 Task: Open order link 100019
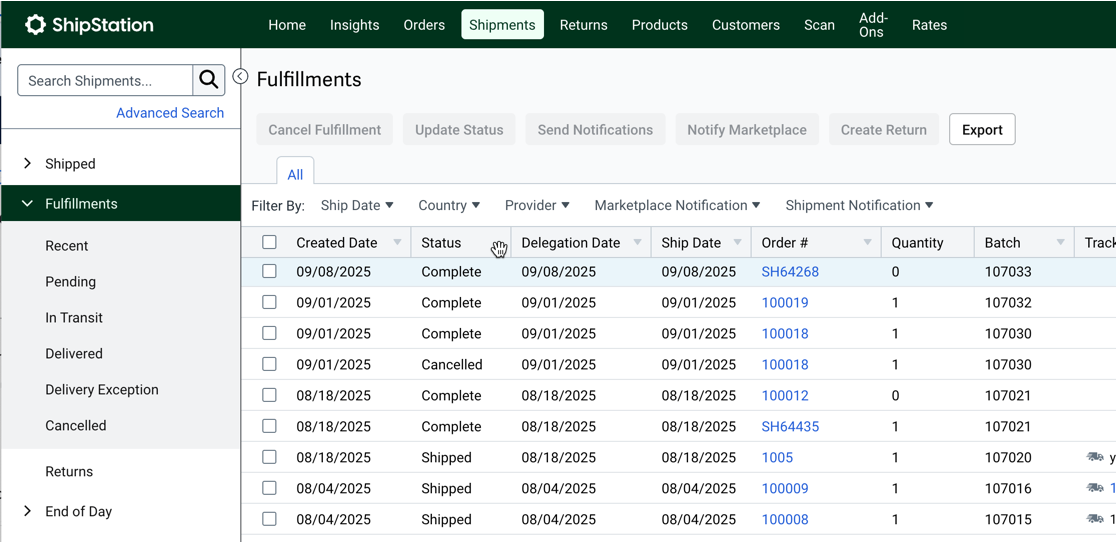click(785, 302)
